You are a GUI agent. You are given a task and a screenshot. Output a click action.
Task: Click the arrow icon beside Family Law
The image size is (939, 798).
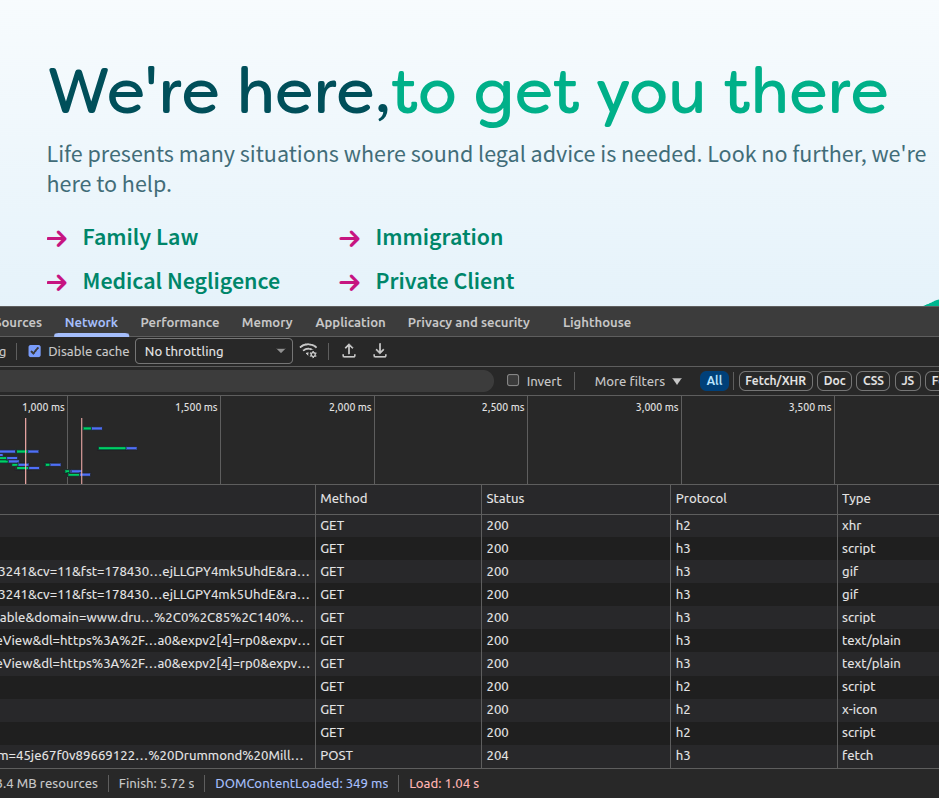[x=57, y=238]
